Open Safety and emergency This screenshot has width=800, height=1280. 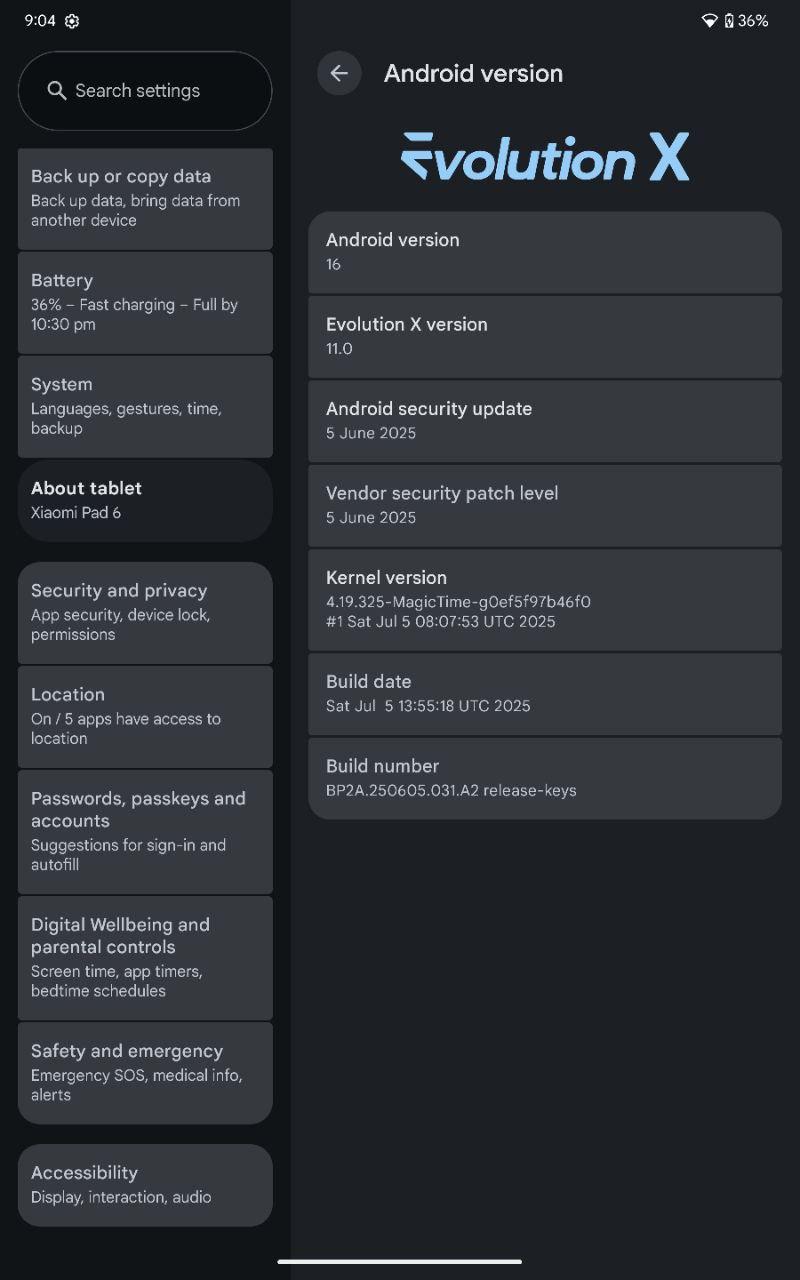click(145, 1072)
